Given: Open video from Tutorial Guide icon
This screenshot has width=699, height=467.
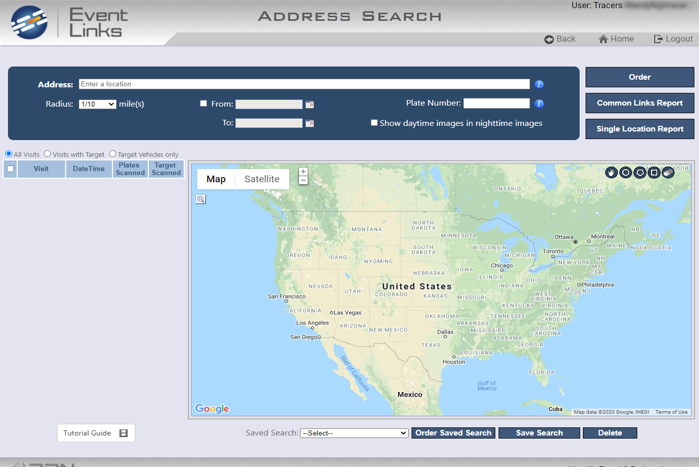Looking at the screenshot, I should point(124,433).
